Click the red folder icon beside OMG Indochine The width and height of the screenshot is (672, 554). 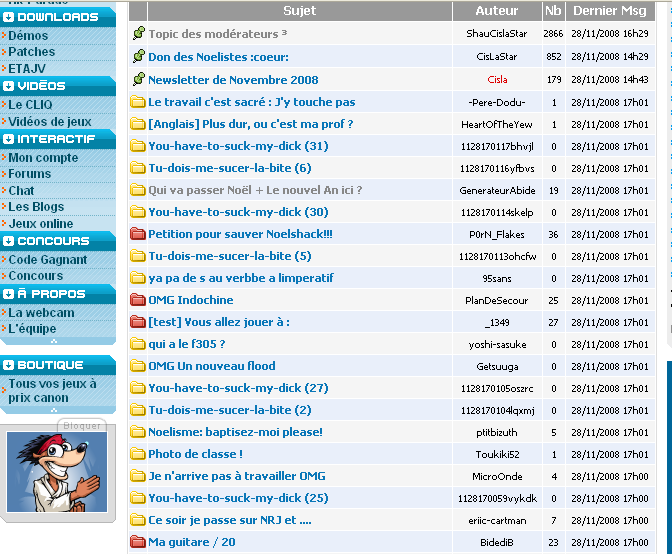(x=138, y=300)
